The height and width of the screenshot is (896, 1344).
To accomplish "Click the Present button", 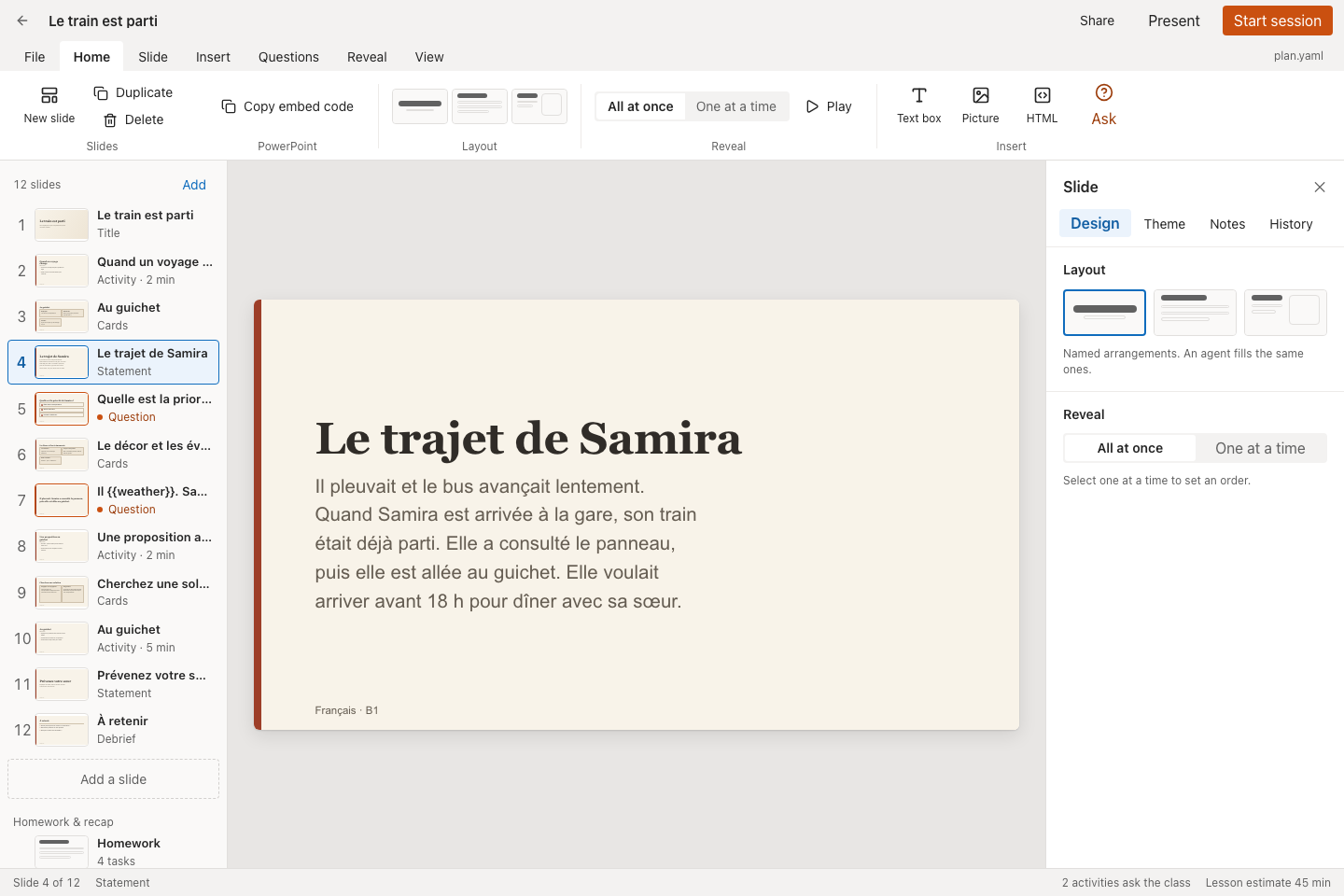I will click(x=1174, y=21).
